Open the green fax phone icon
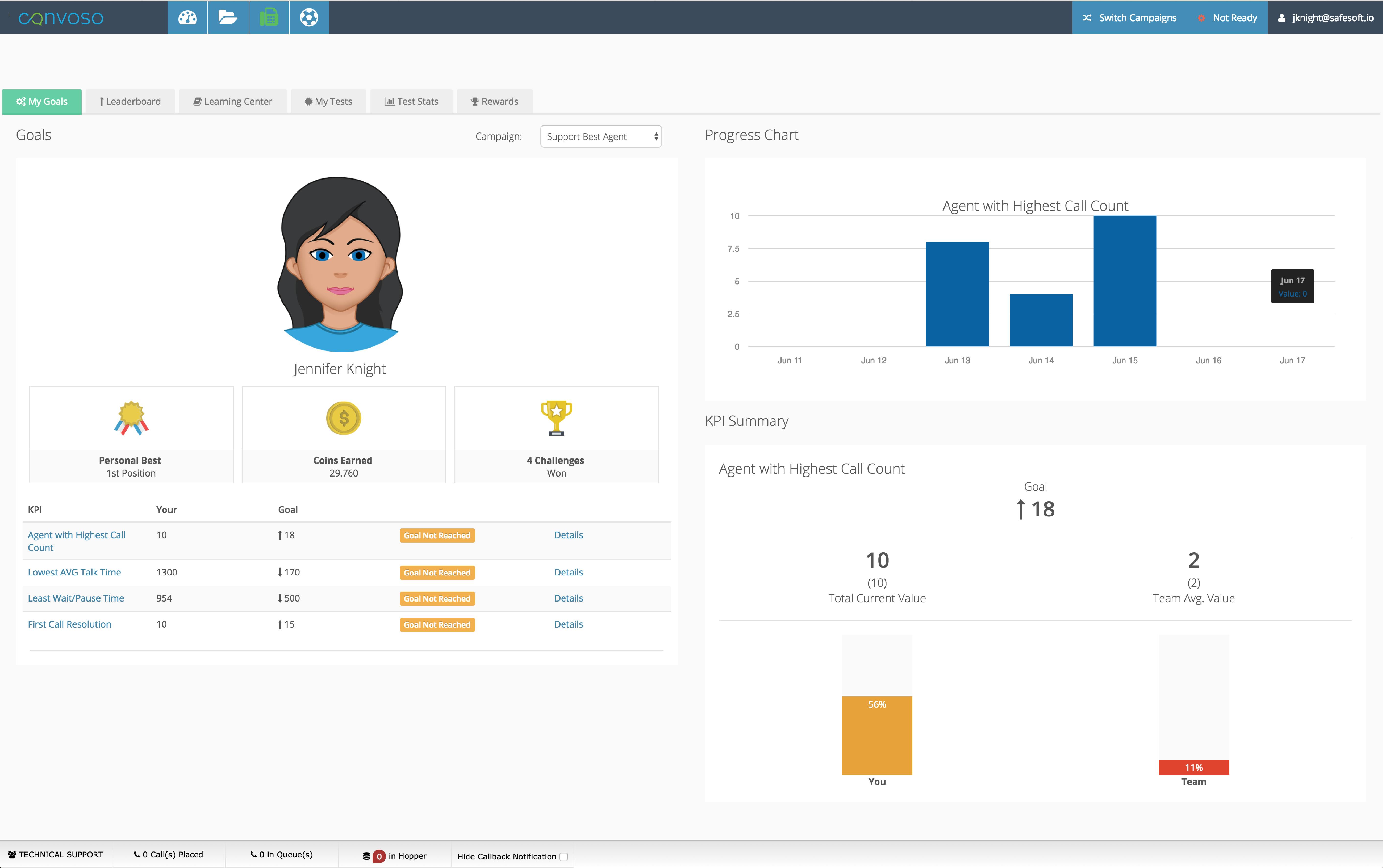This screenshot has width=1383, height=868. [x=269, y=17]
